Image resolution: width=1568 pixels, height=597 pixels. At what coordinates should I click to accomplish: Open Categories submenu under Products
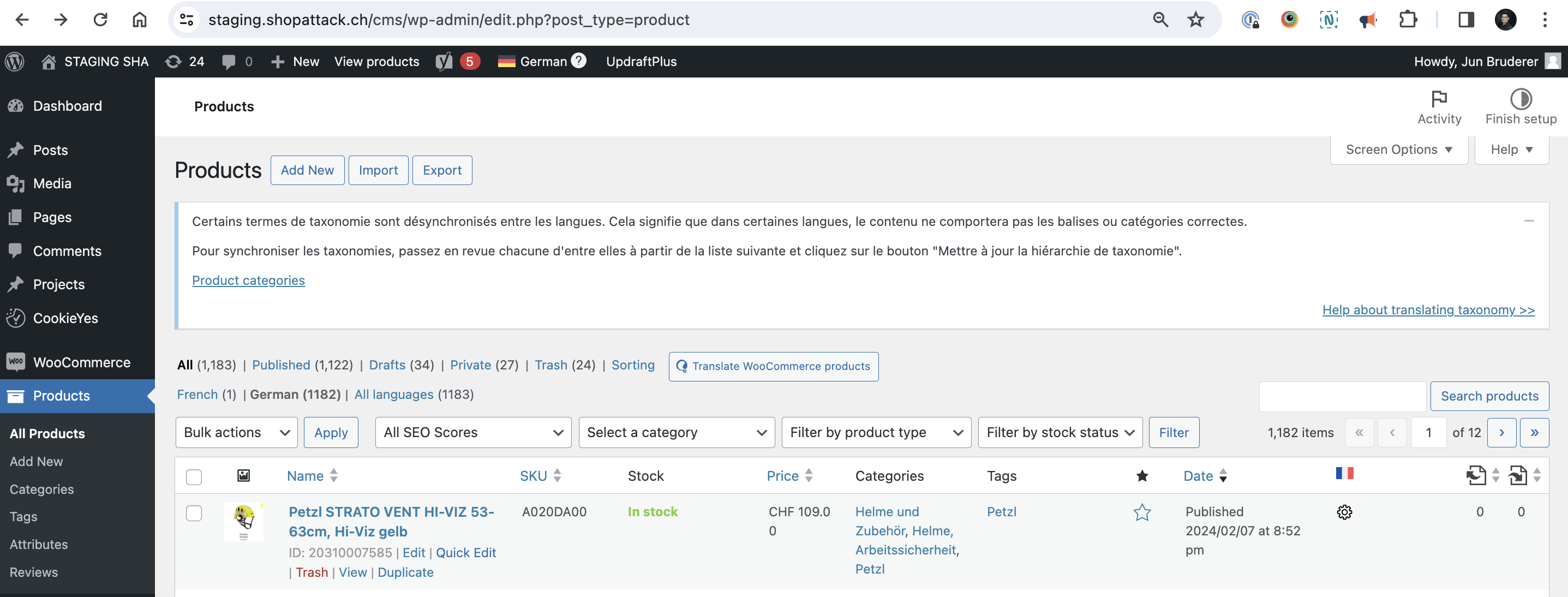point(41,488)
